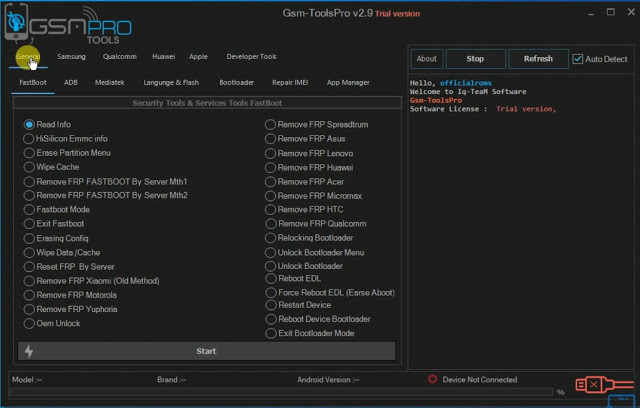The width and height of the screenshot is (640, 408).
Task: Click the Model status label
Action: point(27,379)
